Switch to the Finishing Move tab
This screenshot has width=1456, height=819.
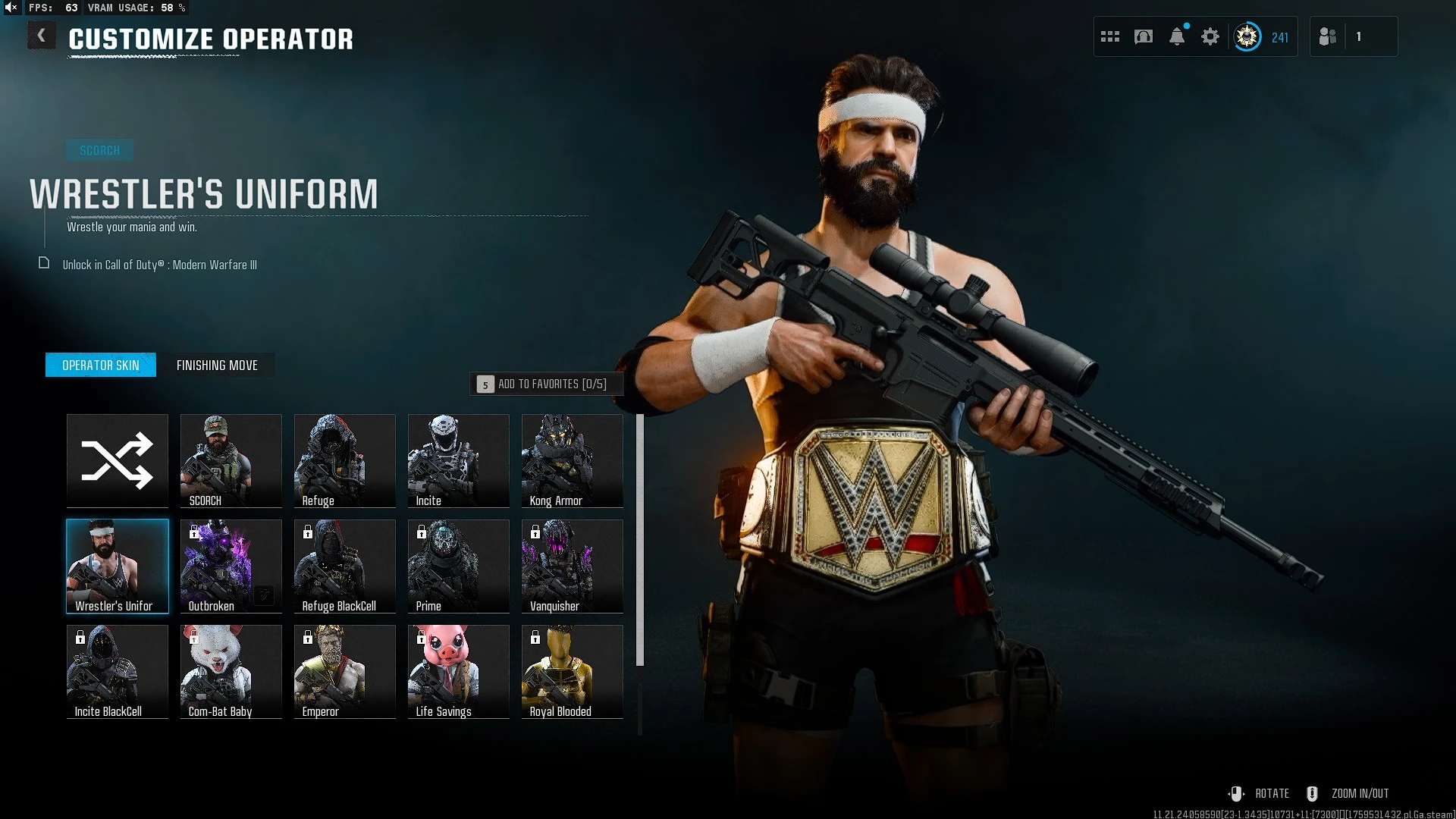click(217, 365)
